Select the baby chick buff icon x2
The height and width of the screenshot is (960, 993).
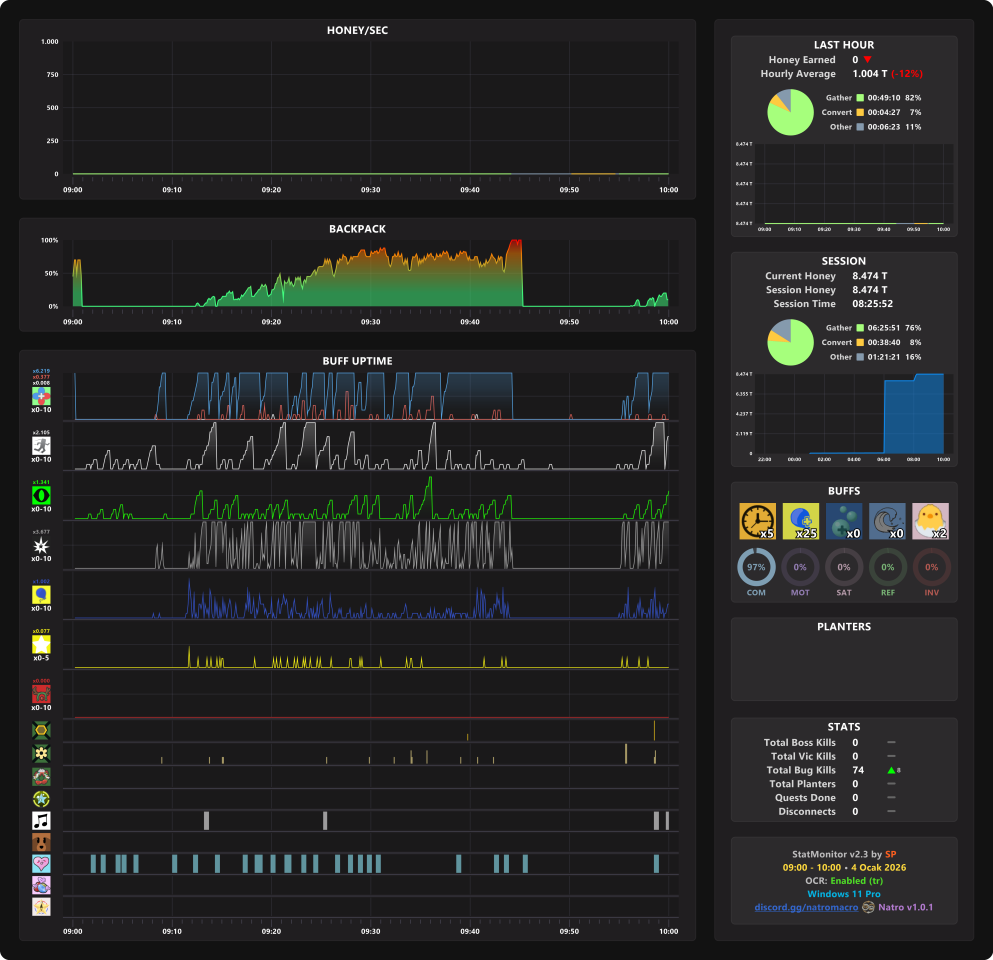click(930, 521)
